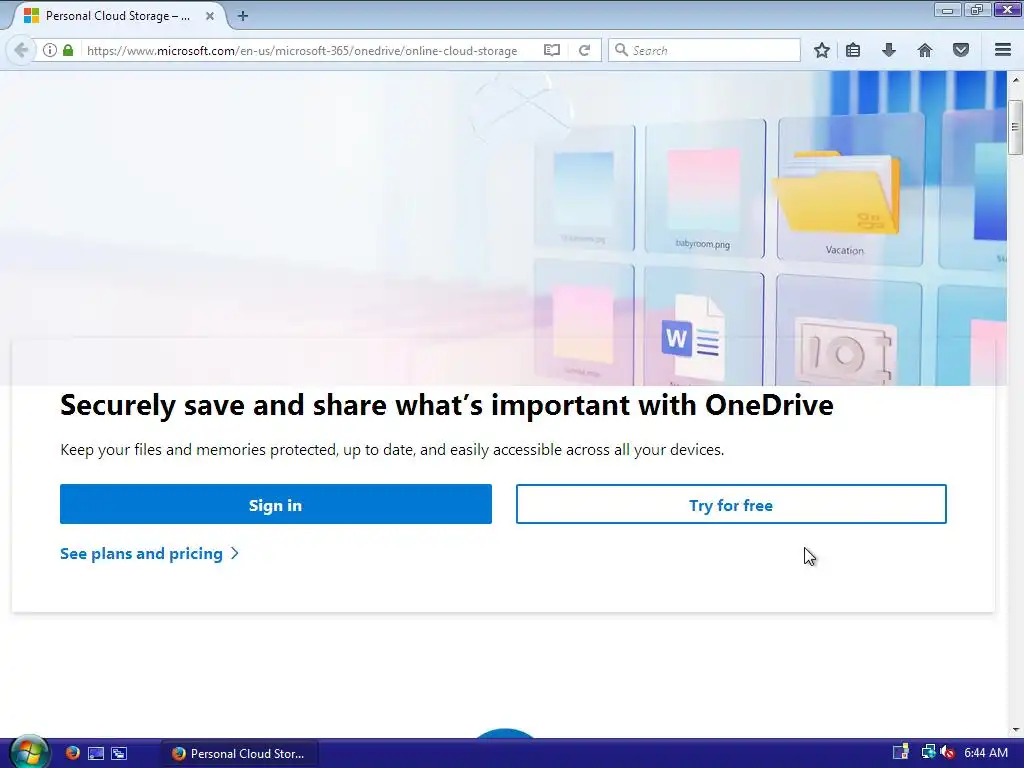
Task: Click the babyroom.png image tile
Action: 703,188
